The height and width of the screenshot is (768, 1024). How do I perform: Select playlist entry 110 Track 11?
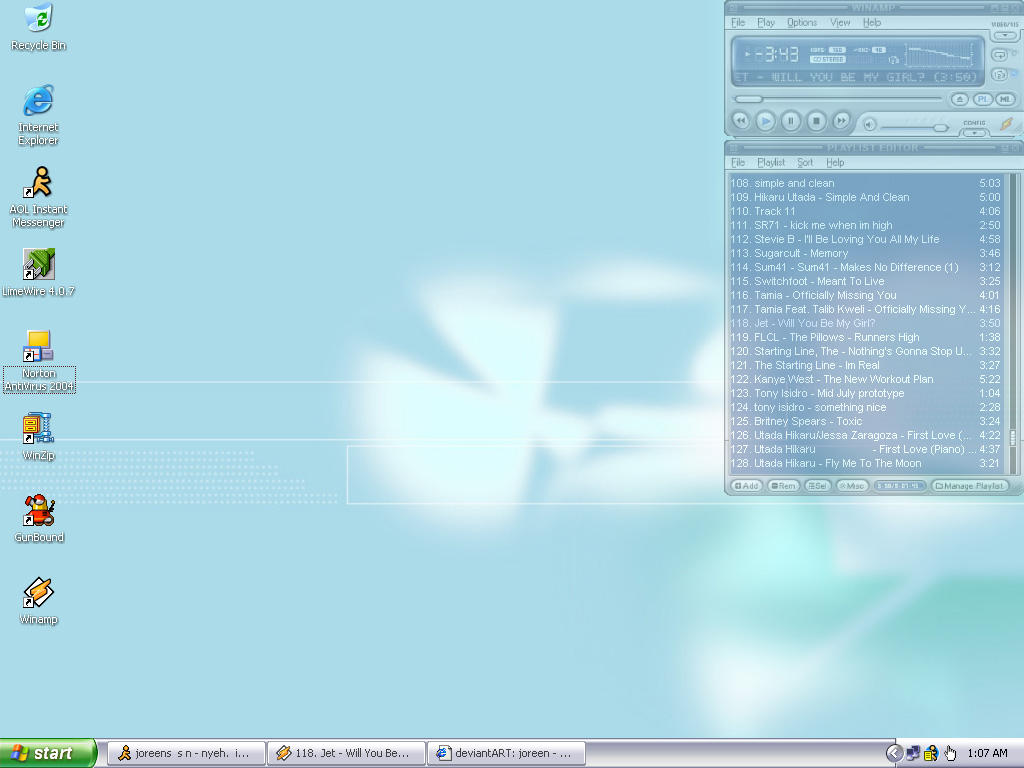tap(865, 211)
